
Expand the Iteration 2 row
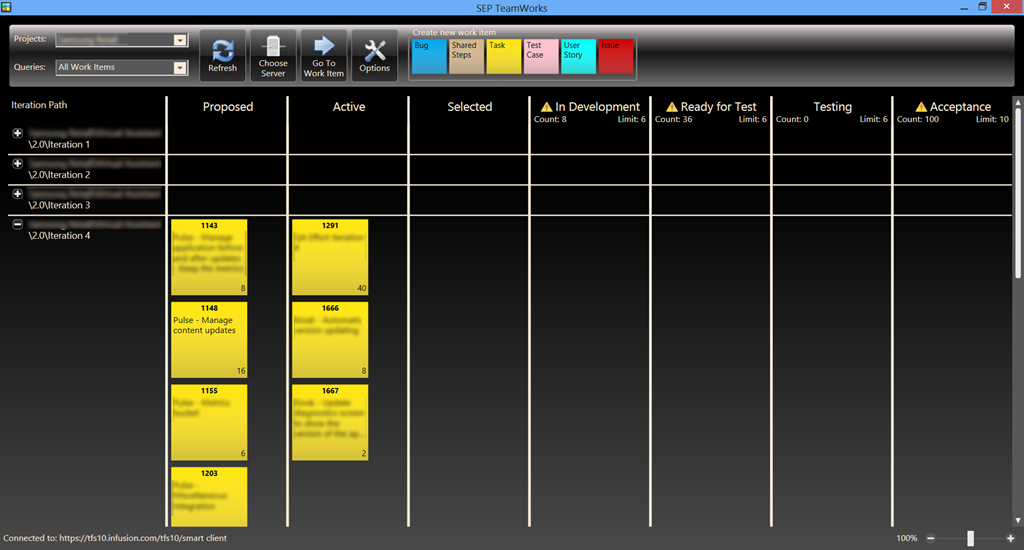18,163
